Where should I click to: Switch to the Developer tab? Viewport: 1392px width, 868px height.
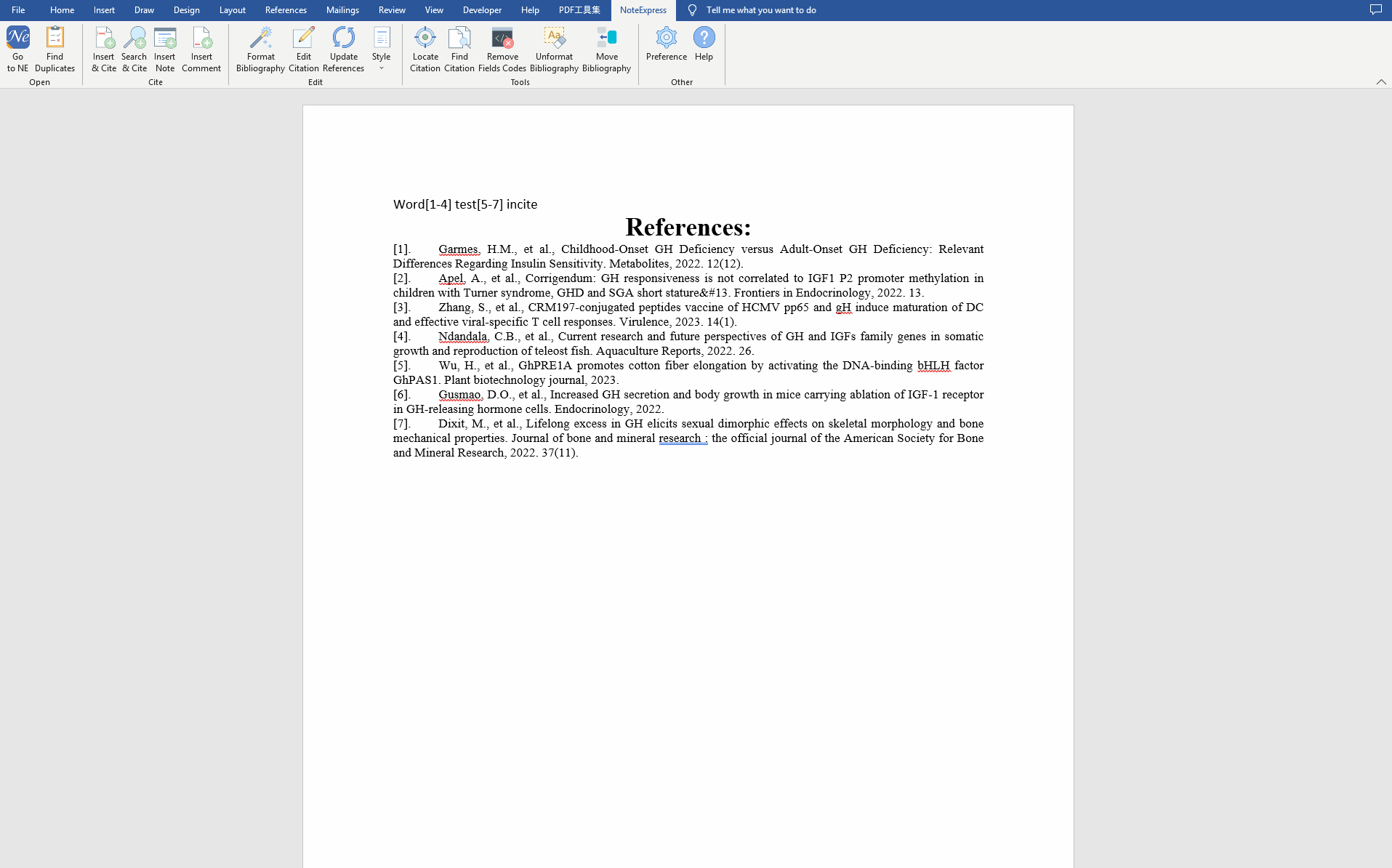(x=482, y=10)
